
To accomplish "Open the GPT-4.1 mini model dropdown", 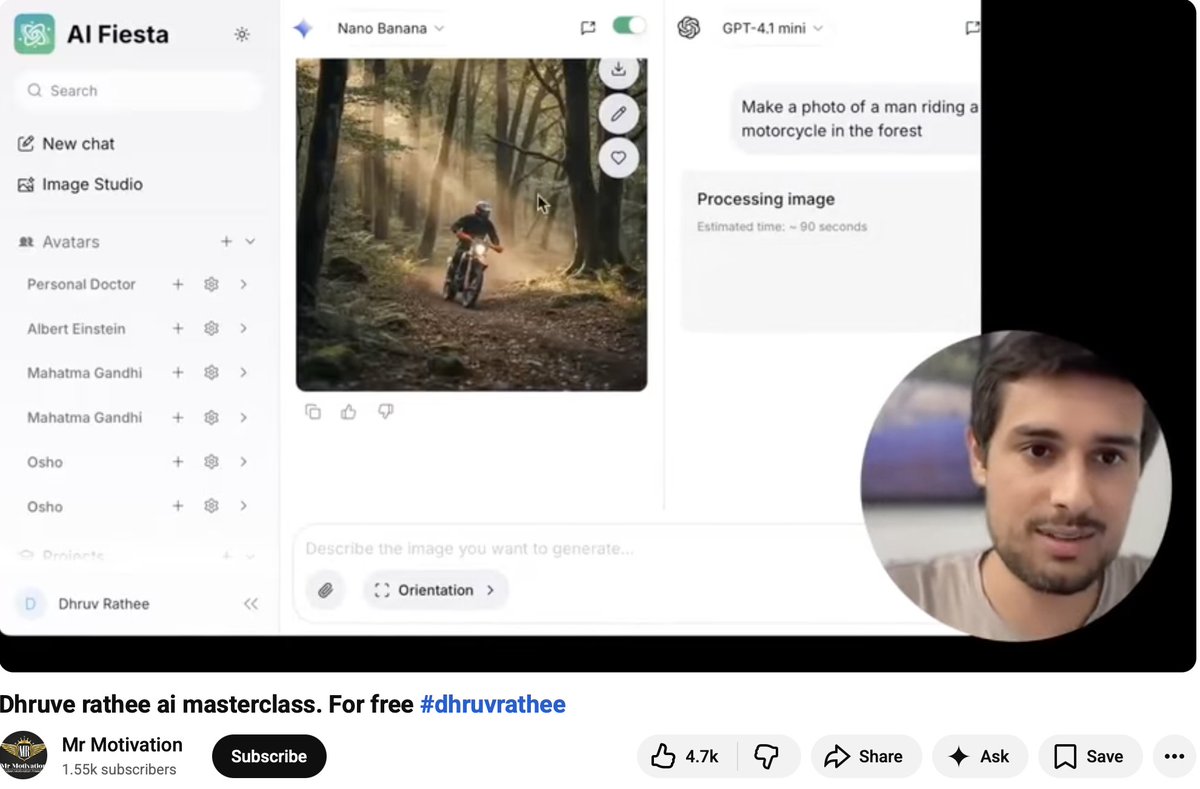I will (x=772, y=29).
